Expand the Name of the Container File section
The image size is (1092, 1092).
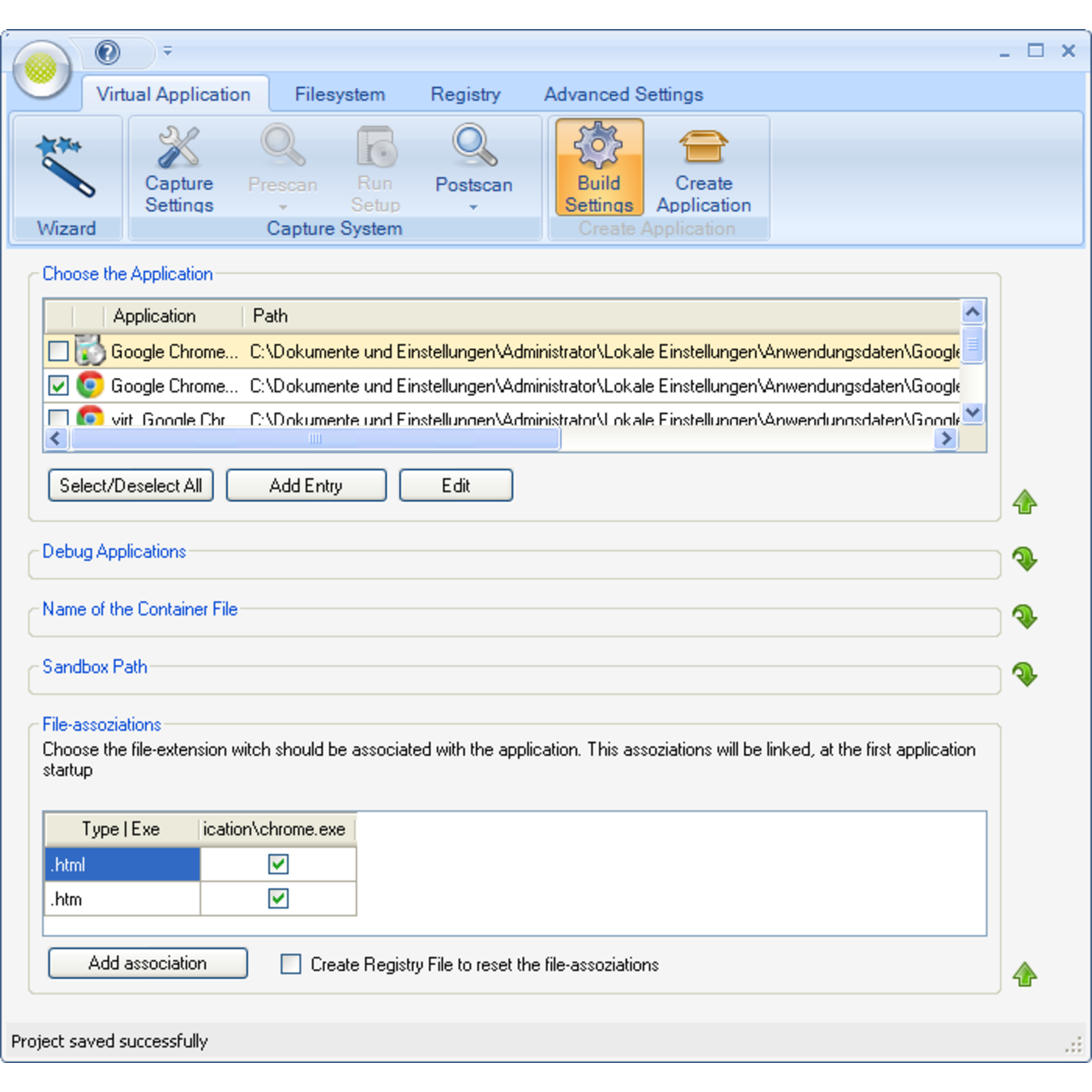tap(1025, 617)
